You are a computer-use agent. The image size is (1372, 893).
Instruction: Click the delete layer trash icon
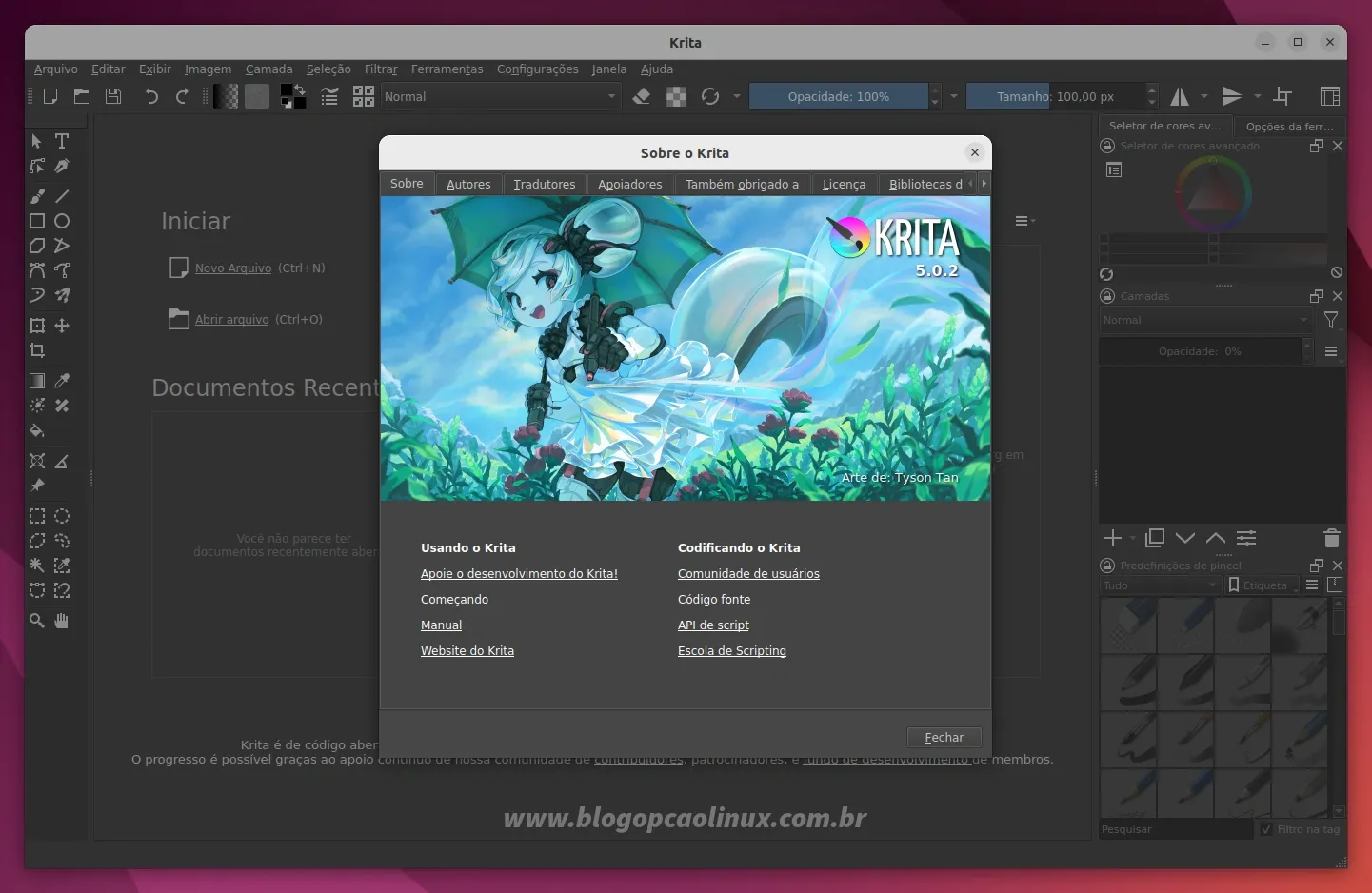pyautogui.click(x=1332, y=538)
